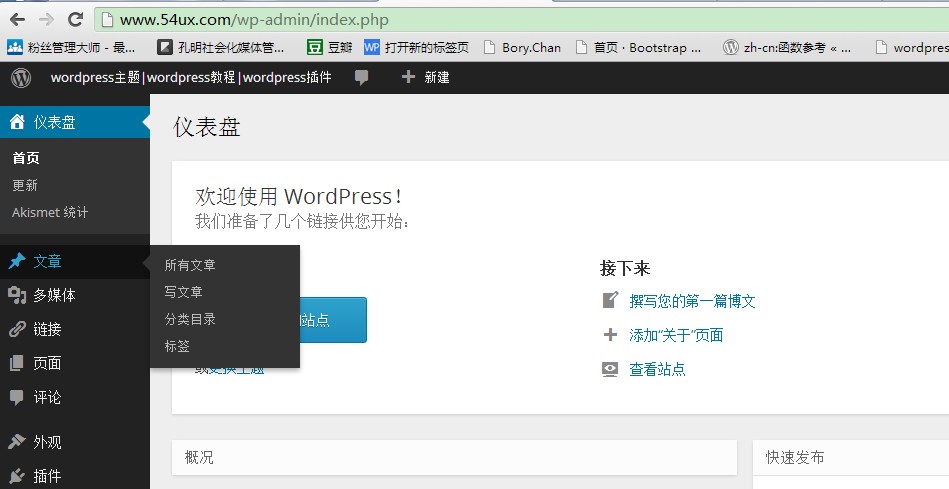Viewport: 949px width, 489px height.
Task: Open the 页面 sidebar menu
Action: tap(74, 363)
